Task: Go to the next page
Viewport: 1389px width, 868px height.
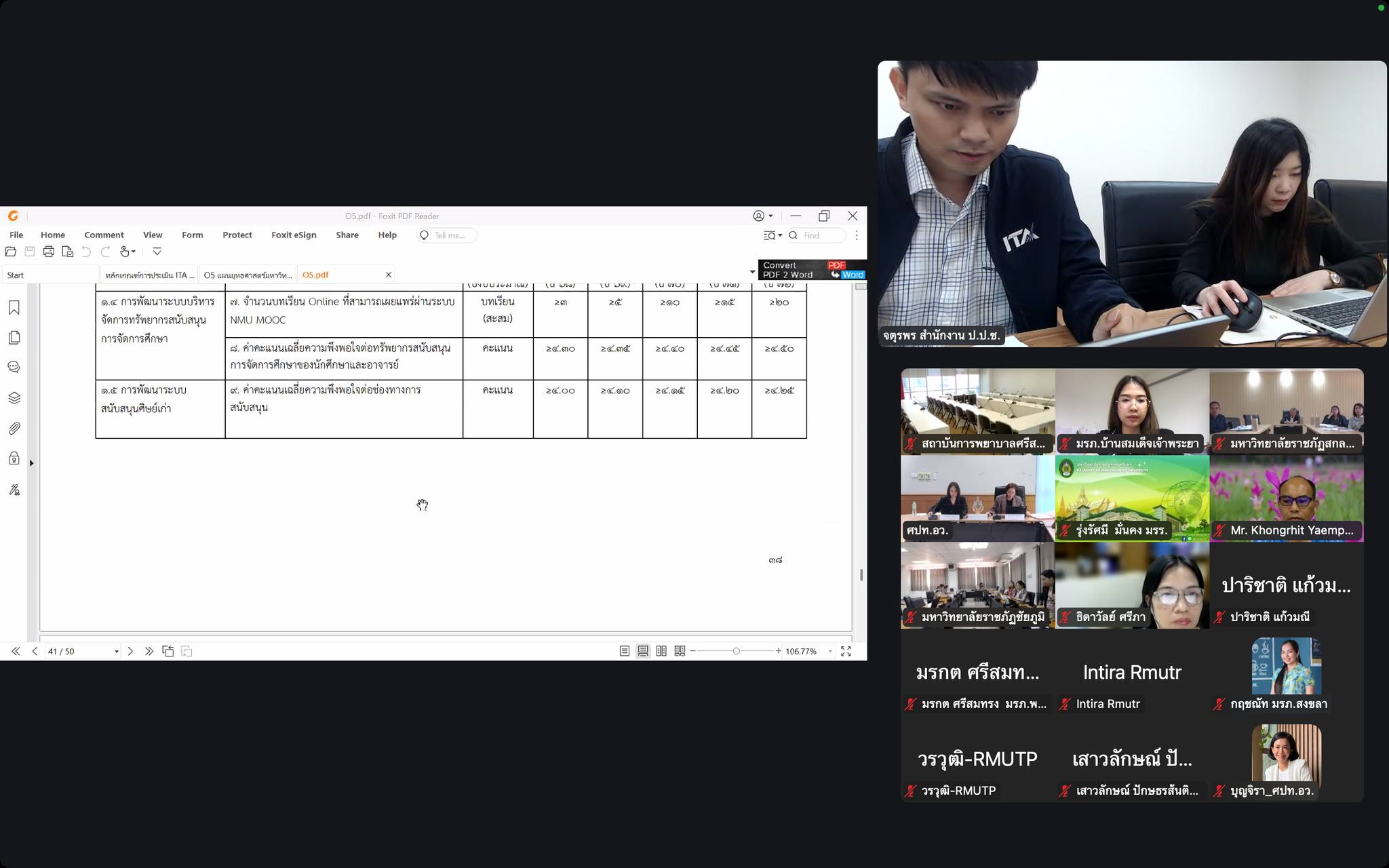Action: click(130, 651)
